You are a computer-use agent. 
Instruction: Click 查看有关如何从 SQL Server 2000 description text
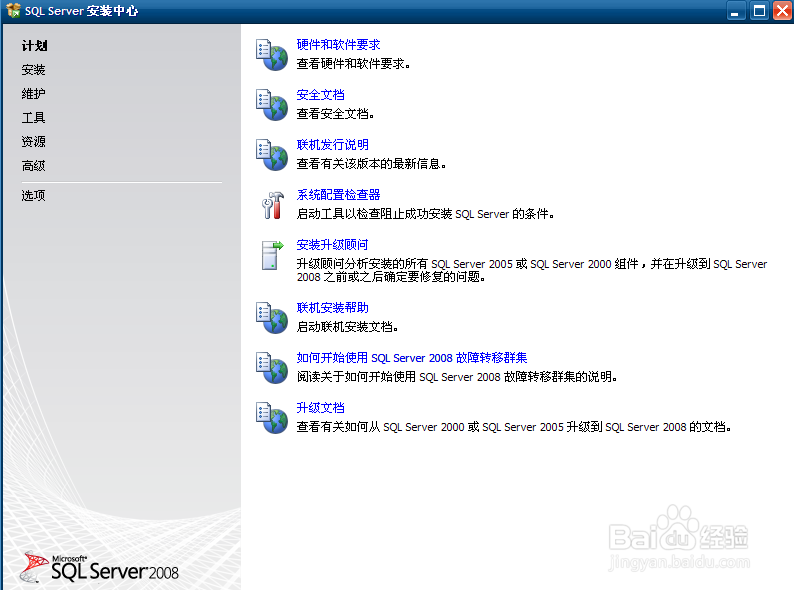click(514, 427)
